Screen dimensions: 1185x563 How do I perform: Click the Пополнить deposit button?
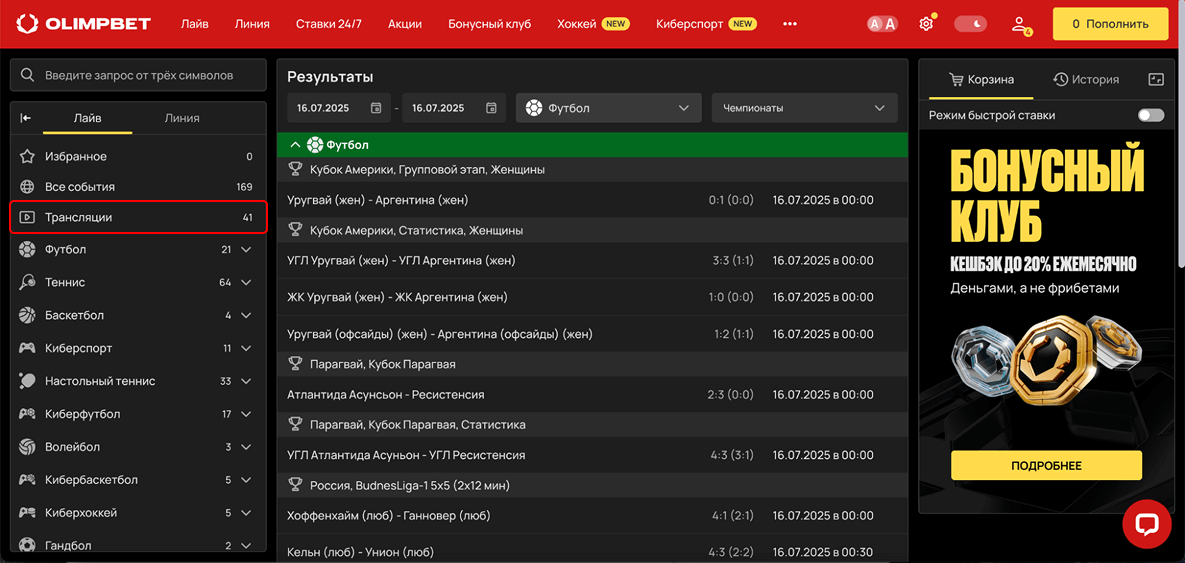(x=1110, y=24)
